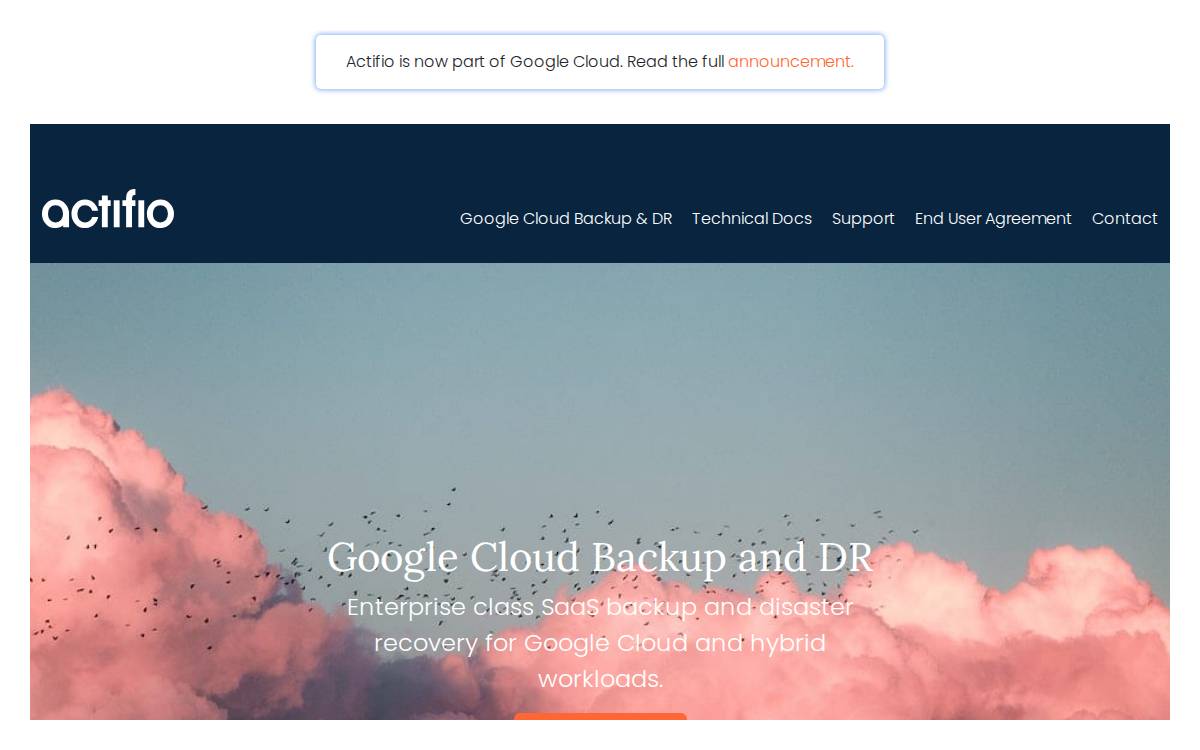The width and height of the screenshot is (1200, 750).
Task: Go to Technical Docs page
Action: pyautogui.click(x=752, y=218)
